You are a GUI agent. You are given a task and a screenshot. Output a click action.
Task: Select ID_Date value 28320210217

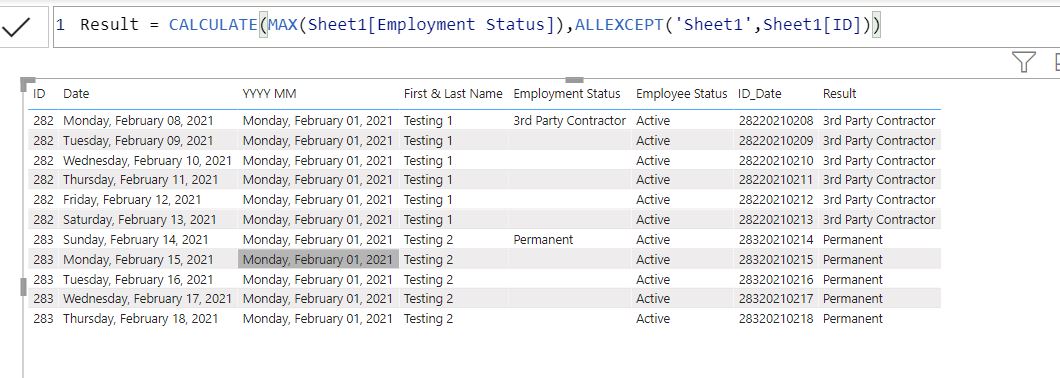[x=776, y=299]
